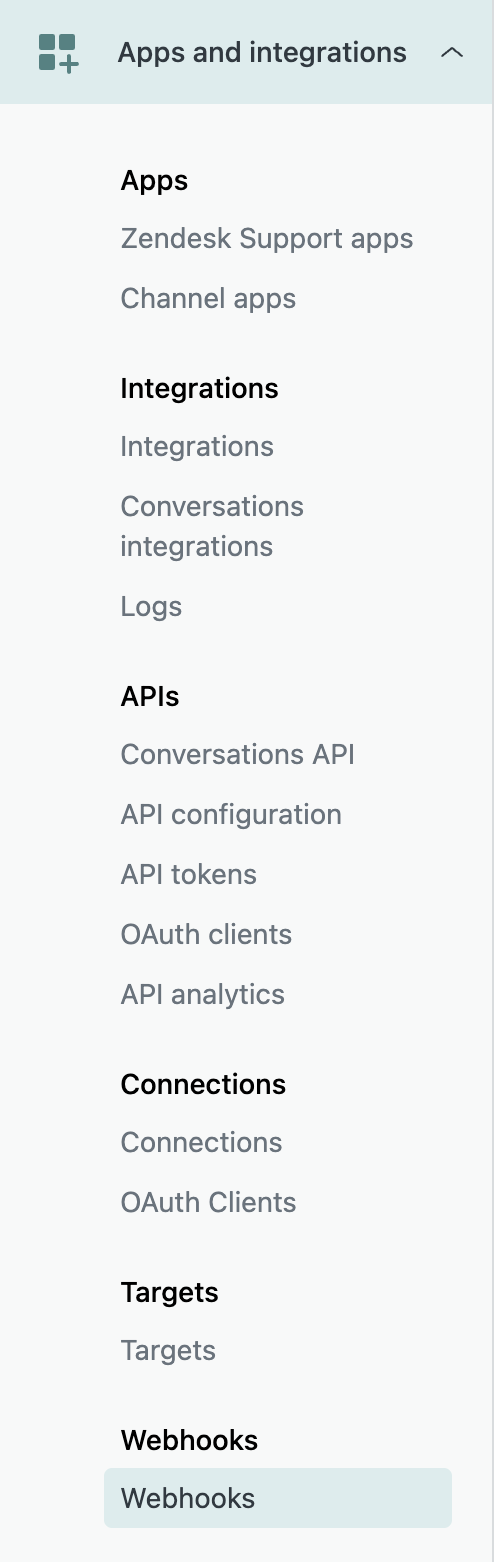The width and height of the screenshot is (498, 1562).
Task: Go to API tokens
Action: pos(189,874)
